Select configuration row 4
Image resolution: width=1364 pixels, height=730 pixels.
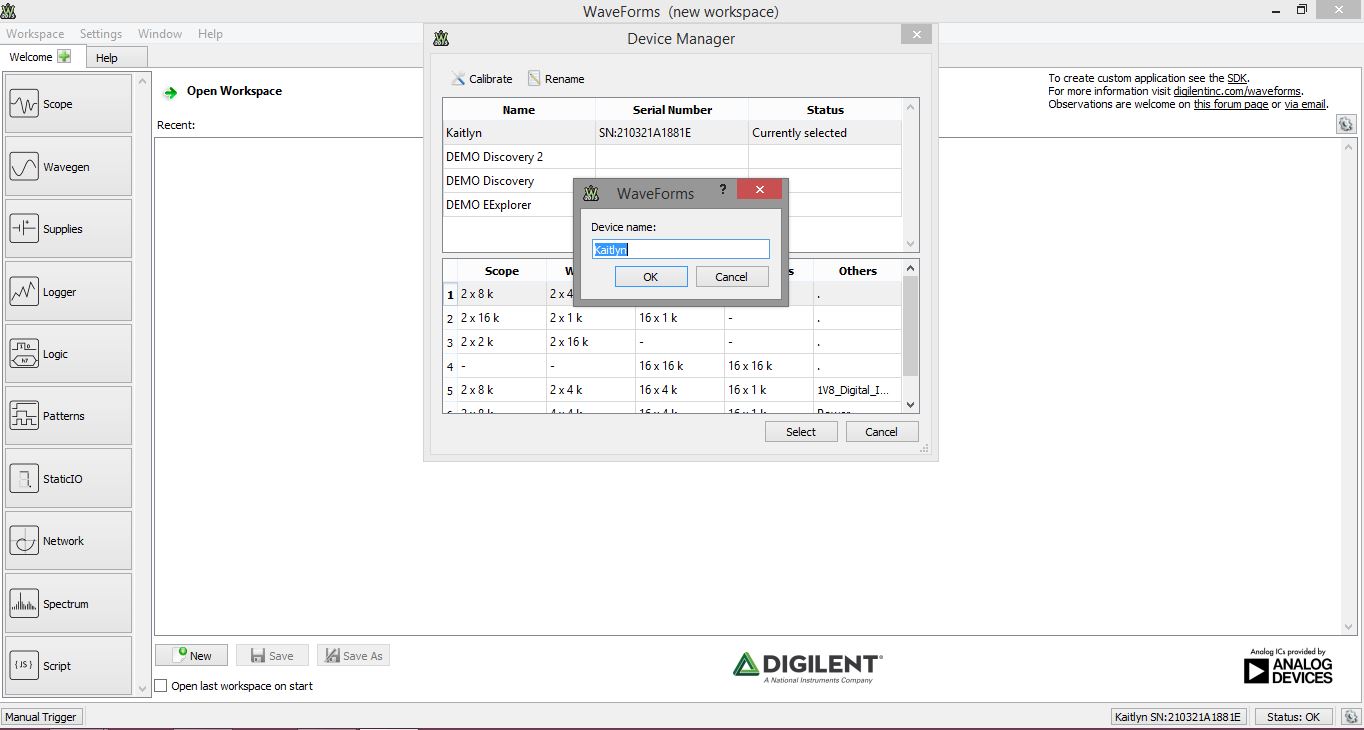(672, 366)
